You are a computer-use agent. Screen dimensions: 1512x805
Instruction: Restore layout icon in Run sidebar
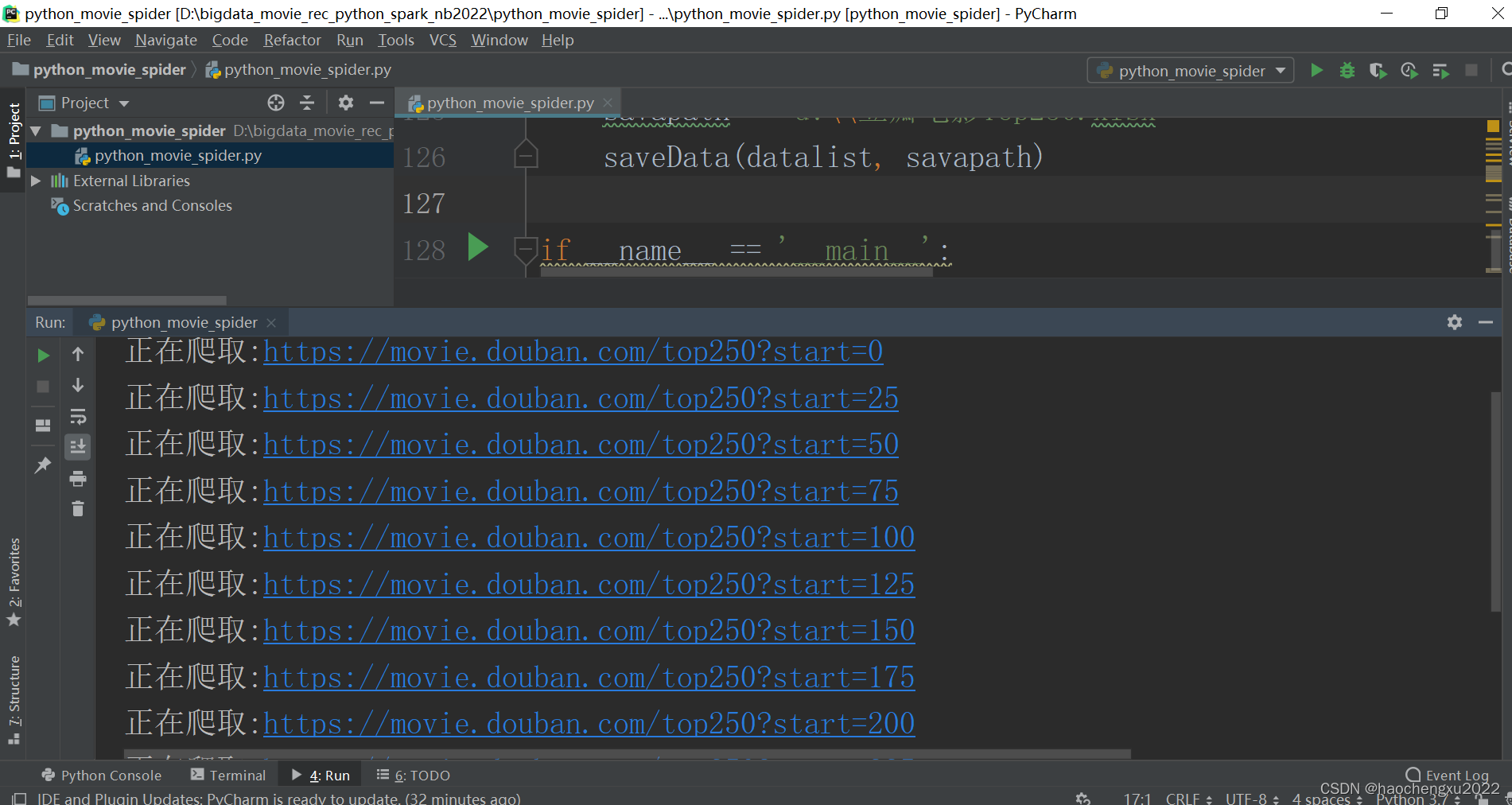click(43, 425)
